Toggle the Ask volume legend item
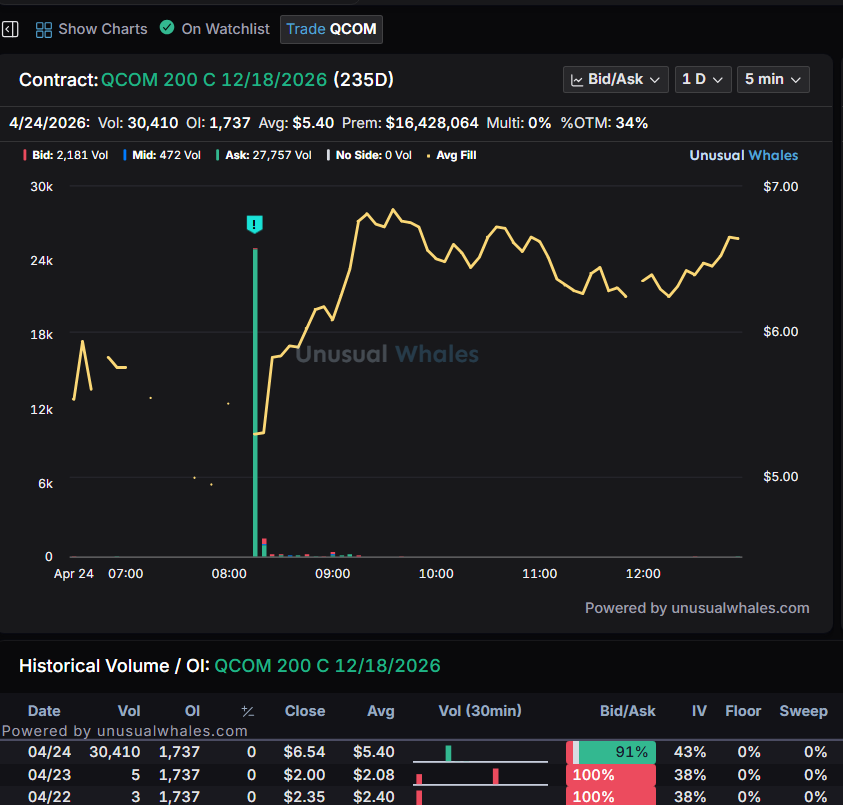Screen dimensions: 843x805 pos(263,155)
